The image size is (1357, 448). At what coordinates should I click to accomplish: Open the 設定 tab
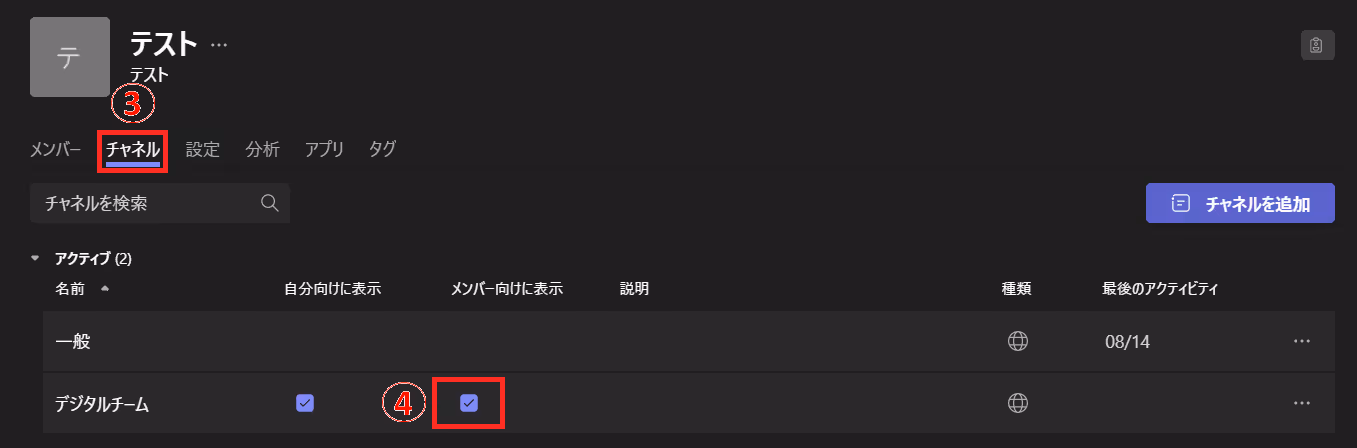[x=203, y=149]
